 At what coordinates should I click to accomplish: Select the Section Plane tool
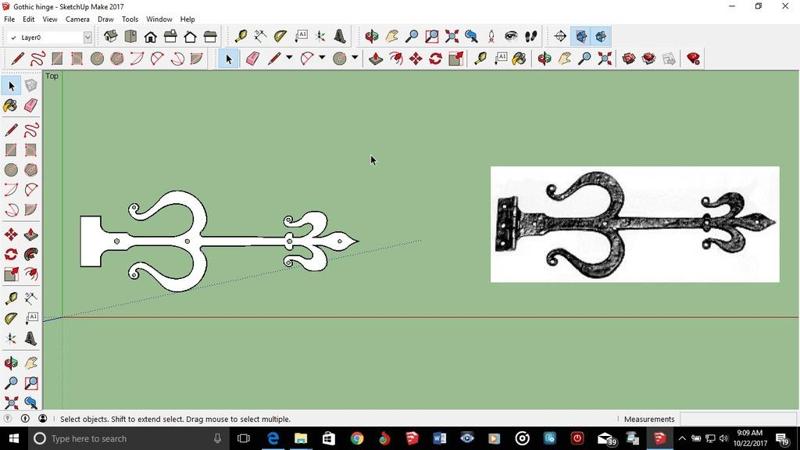[560, 36]
